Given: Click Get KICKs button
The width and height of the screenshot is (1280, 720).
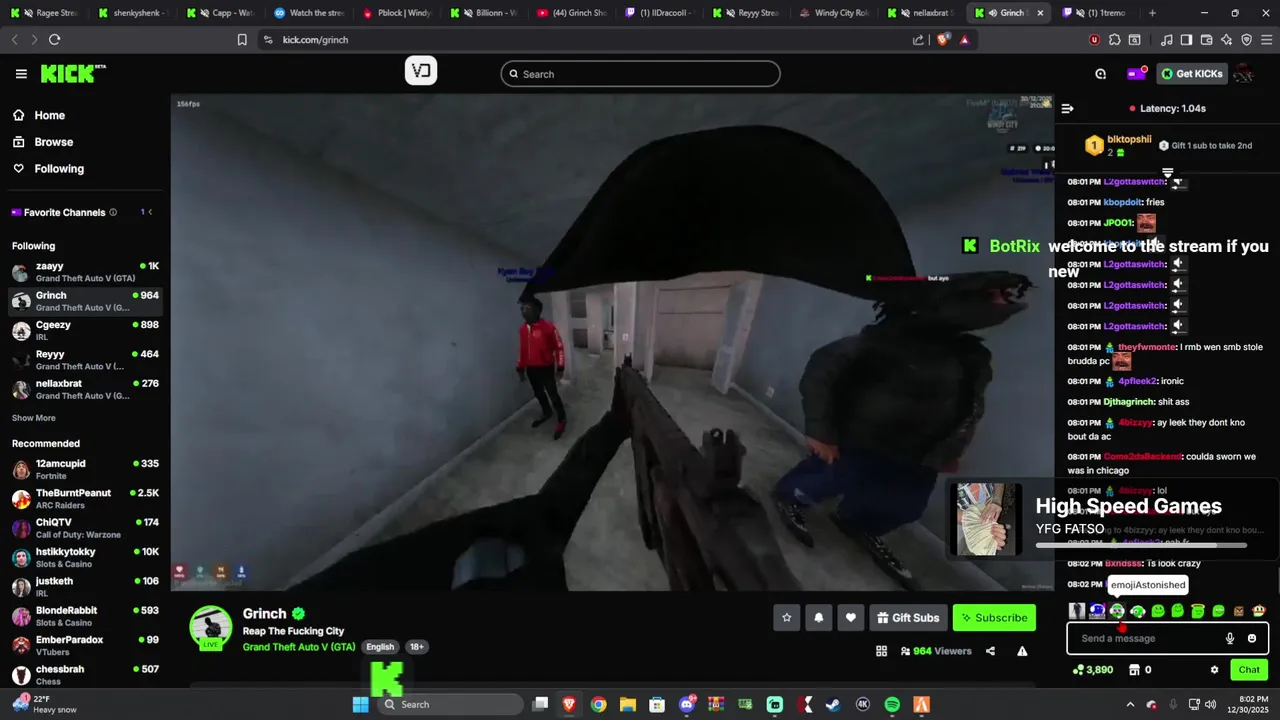Looking at the screenshot, I should (1192, 74).
